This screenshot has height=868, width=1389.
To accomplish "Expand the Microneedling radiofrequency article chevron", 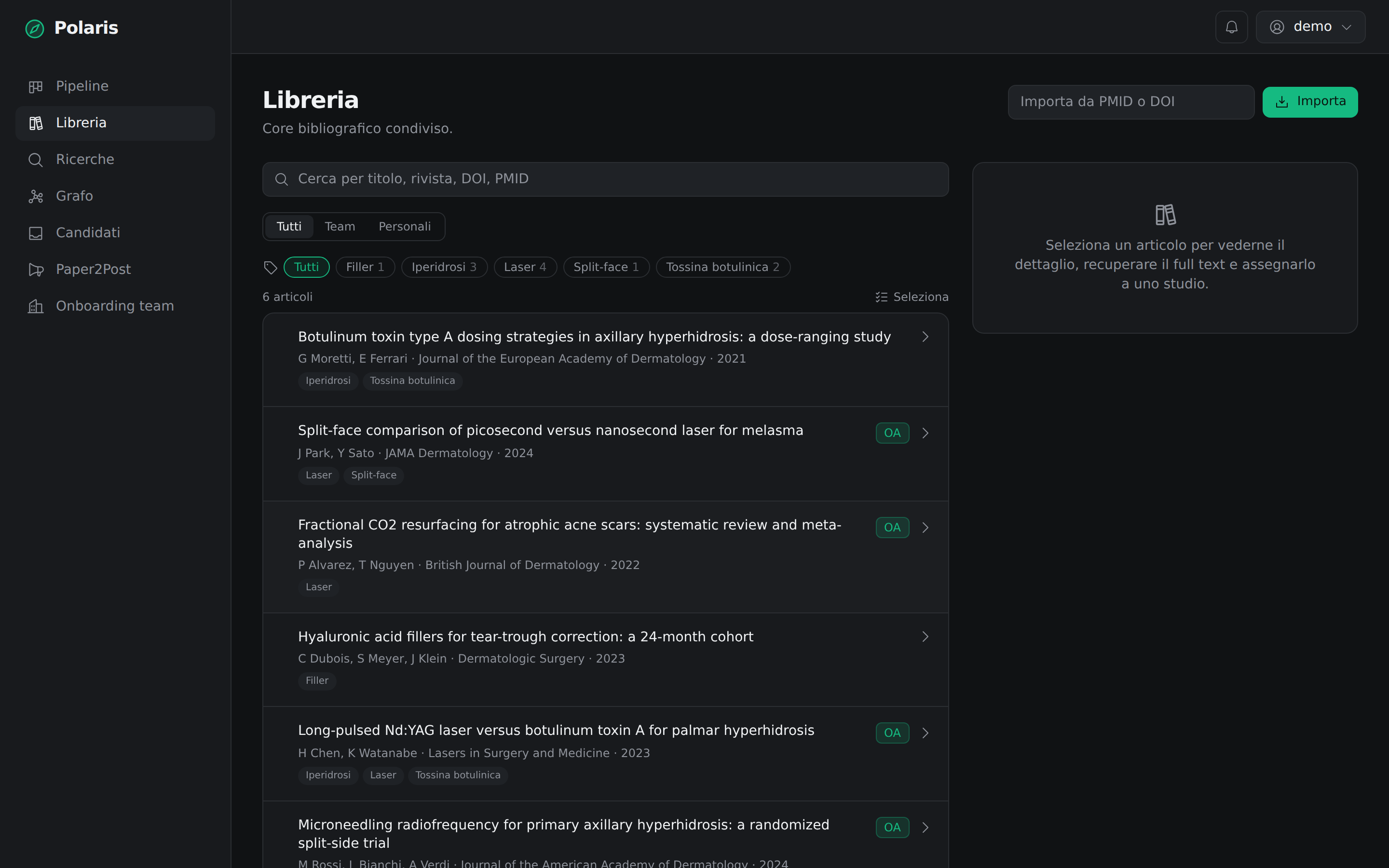I will (x=925, y=827).
